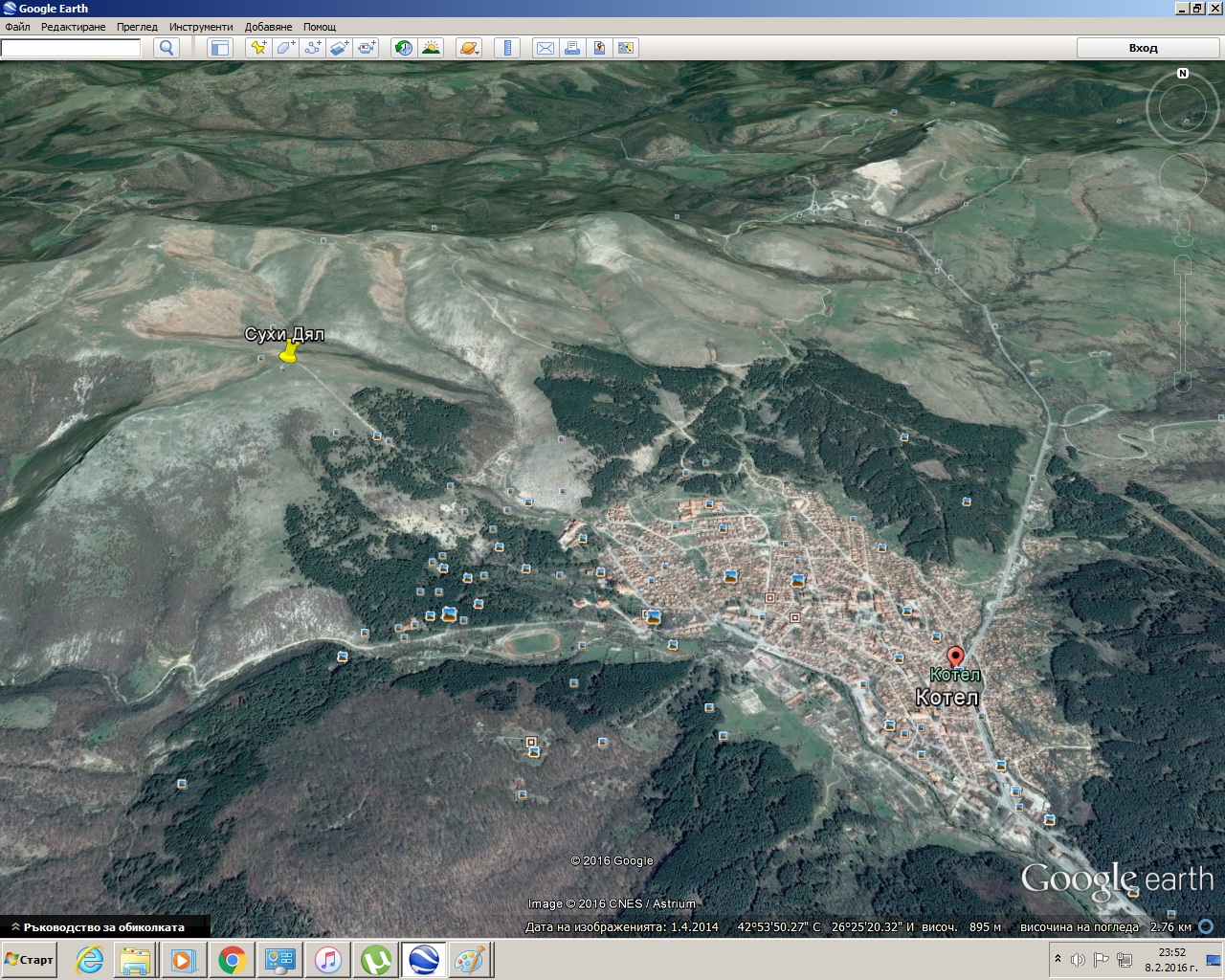Toggle the sidebar panel visibility
The image size is (1225, 980).
[220, 48]
